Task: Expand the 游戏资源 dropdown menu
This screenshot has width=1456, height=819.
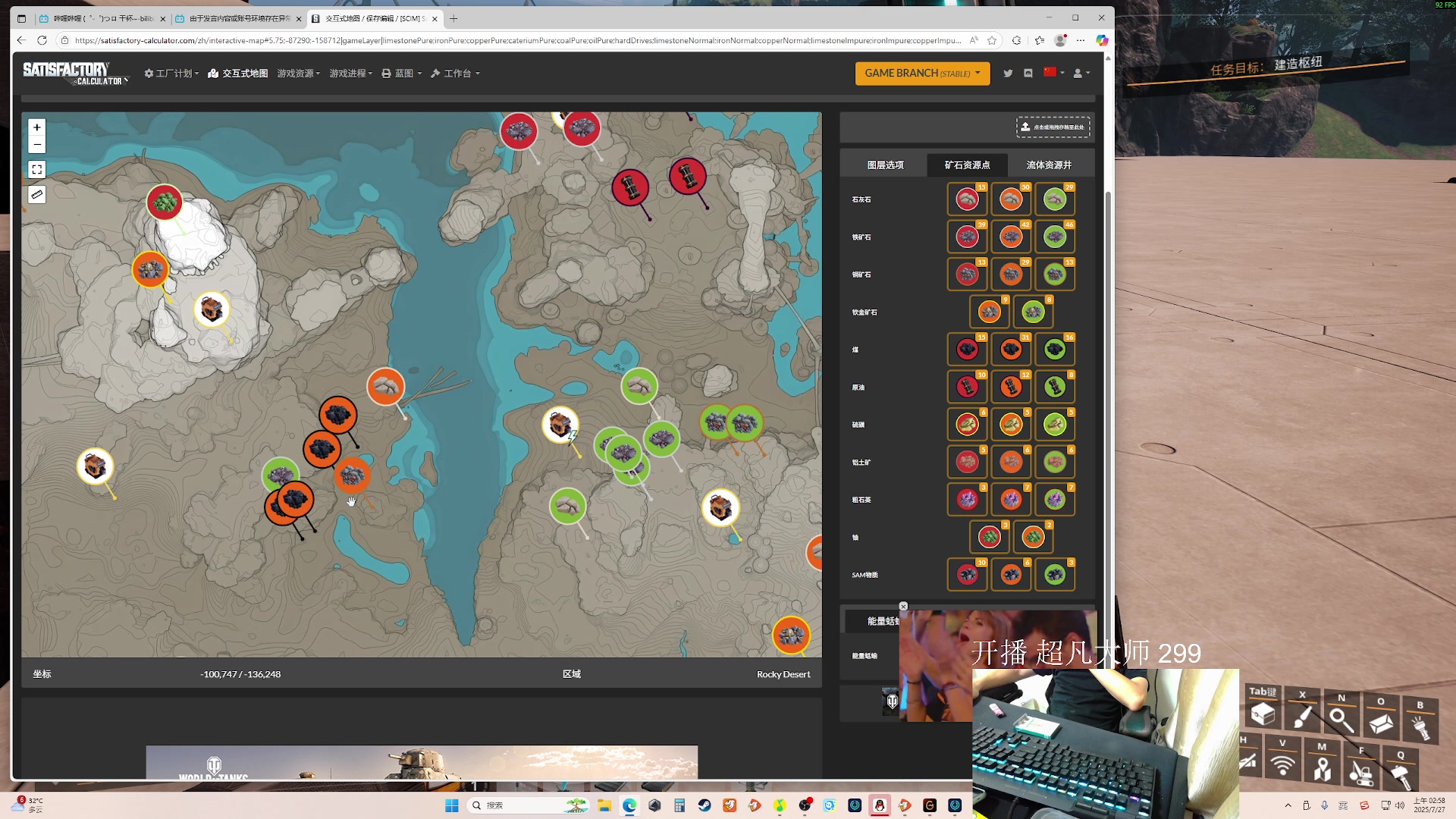Action: pyautogui.click(x=299, y=74)
